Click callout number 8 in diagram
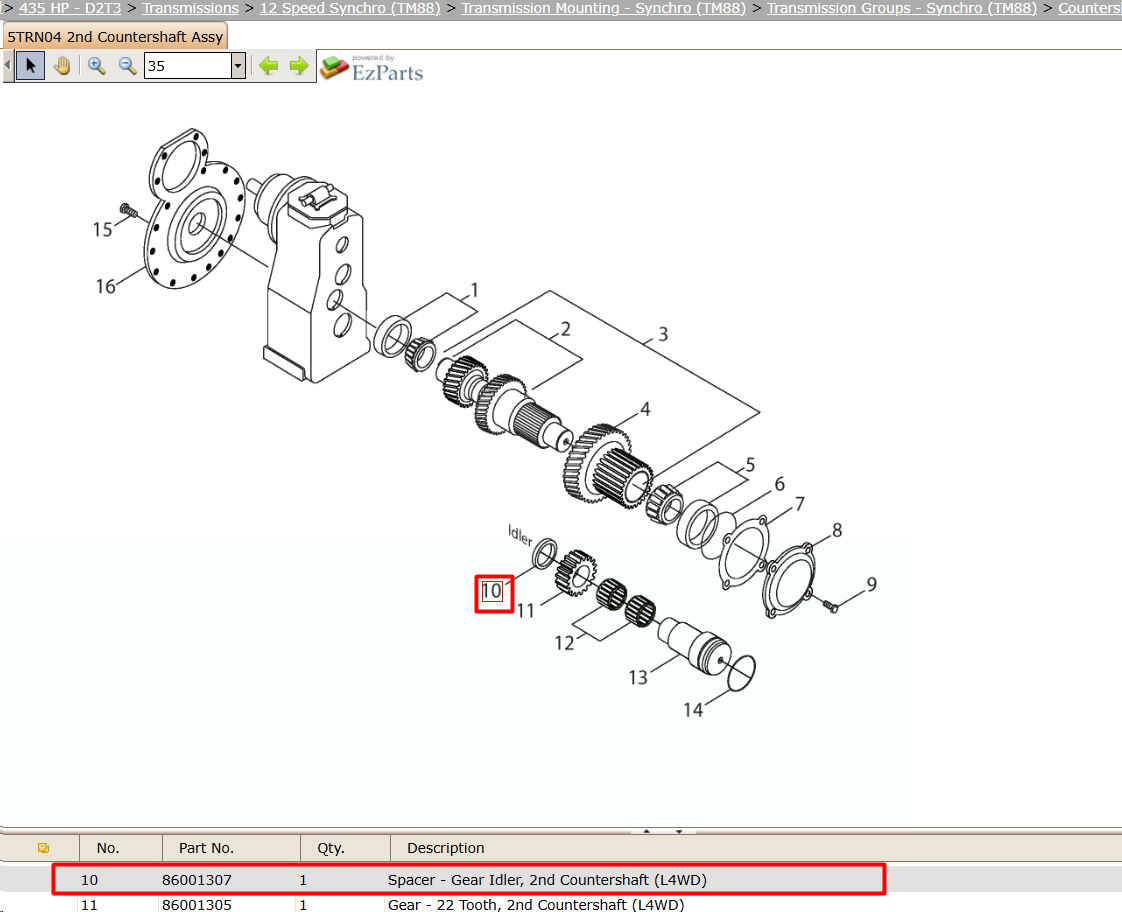Image resolution: width=1122 pixels, height=912 pixels. click(837, 530)
